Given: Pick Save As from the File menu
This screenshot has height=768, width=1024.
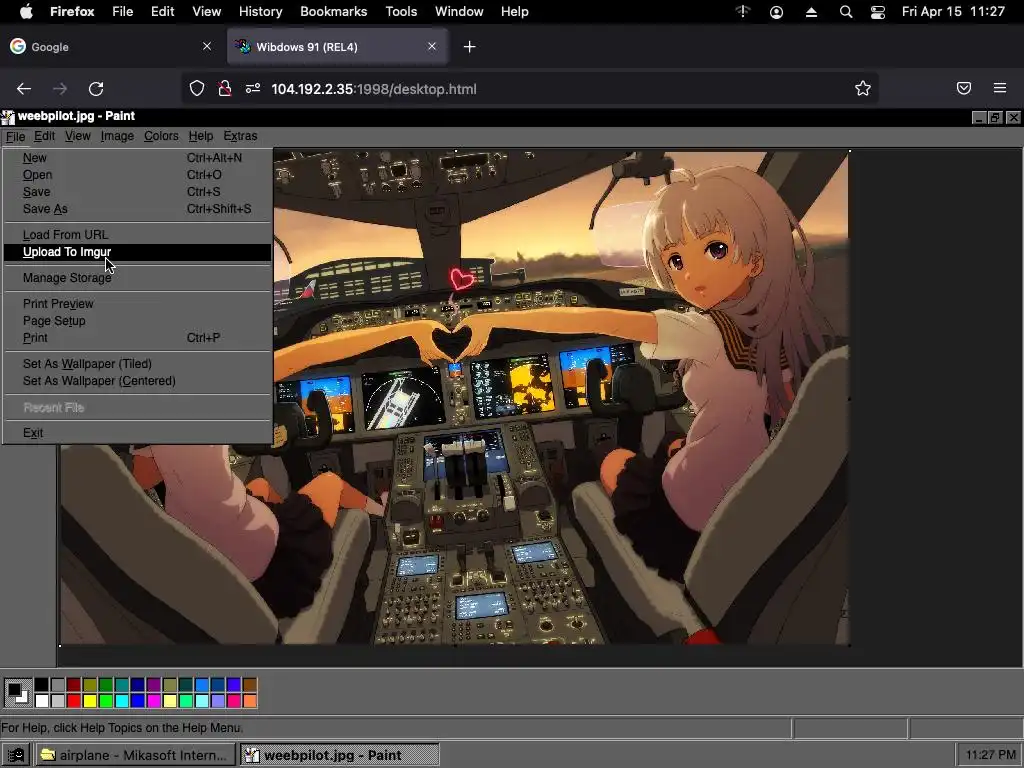Looking at the screenshot, I should coord(137,209).
